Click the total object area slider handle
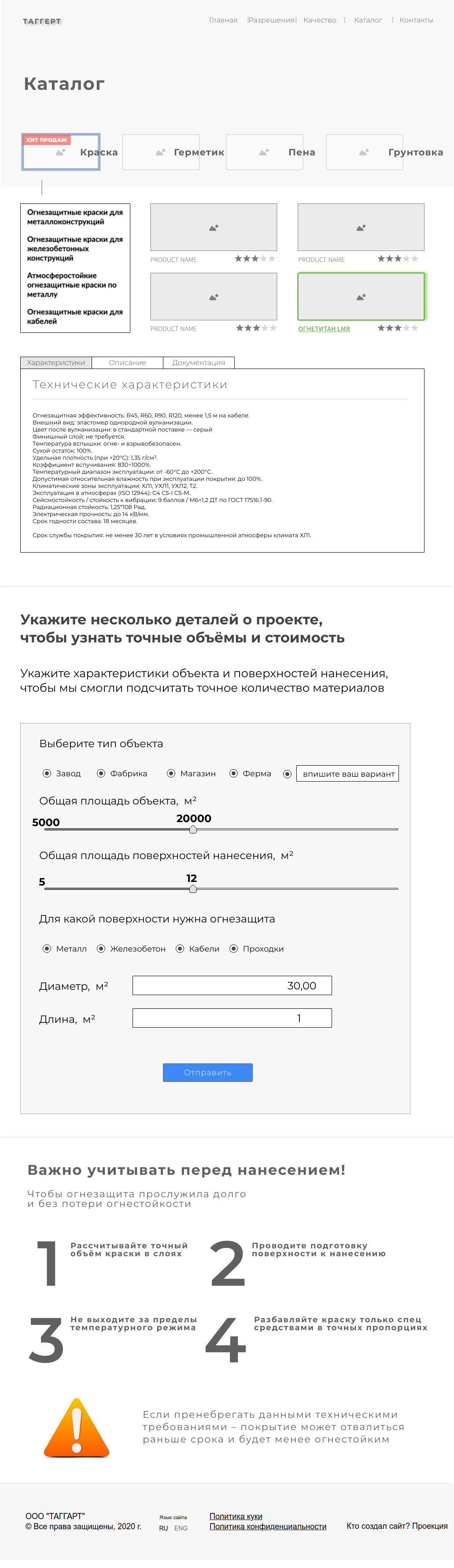The width and height of the screenshot is (454, 1568). click(x=193, y=829)
